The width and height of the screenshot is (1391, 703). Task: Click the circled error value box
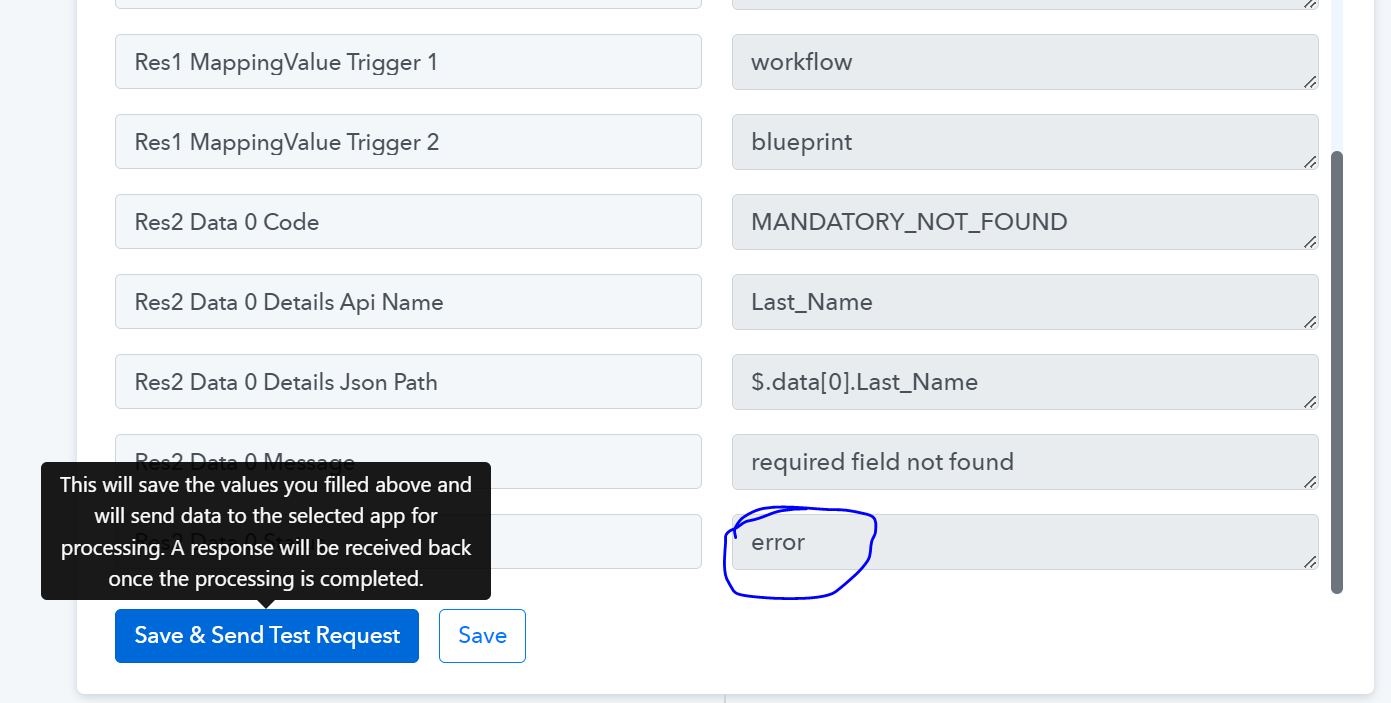coord(1025,542)
